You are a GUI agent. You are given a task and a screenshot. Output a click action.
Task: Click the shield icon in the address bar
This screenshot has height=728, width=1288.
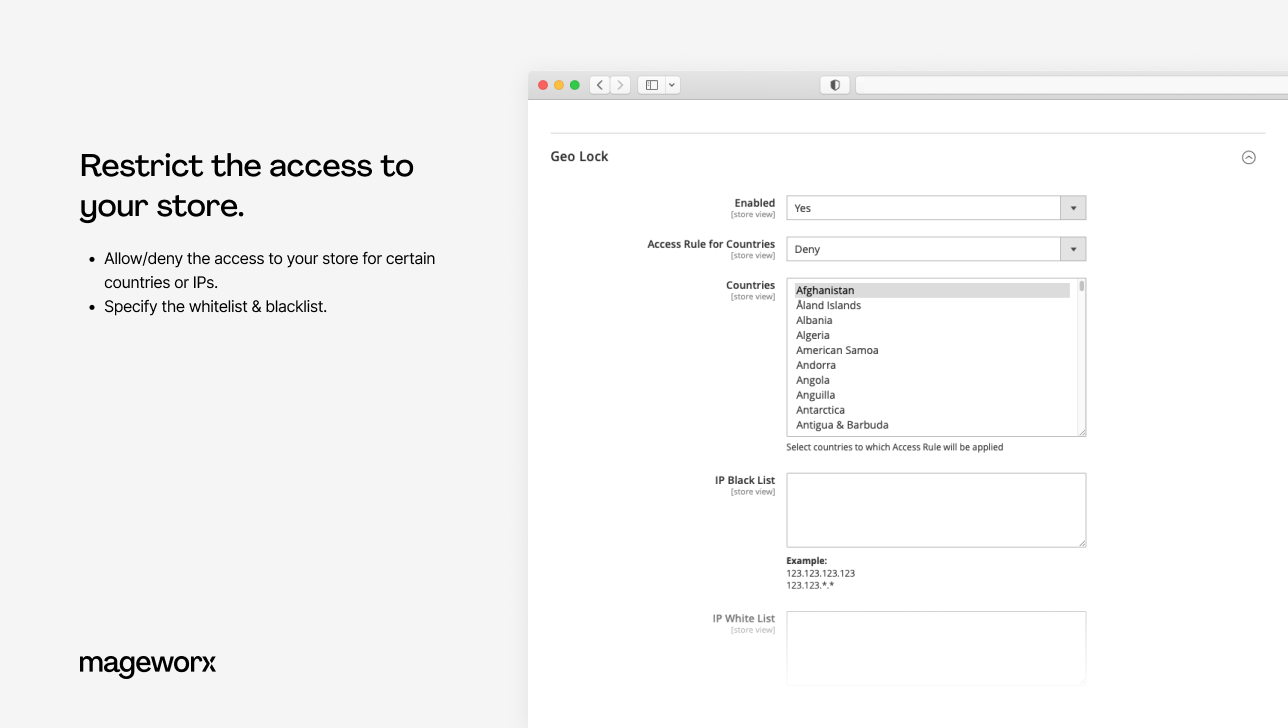[834, 85]
